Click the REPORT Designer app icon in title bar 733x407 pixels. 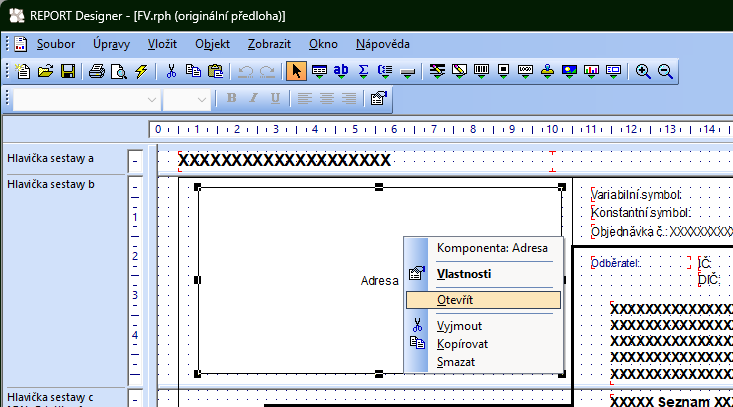point(17,16)
